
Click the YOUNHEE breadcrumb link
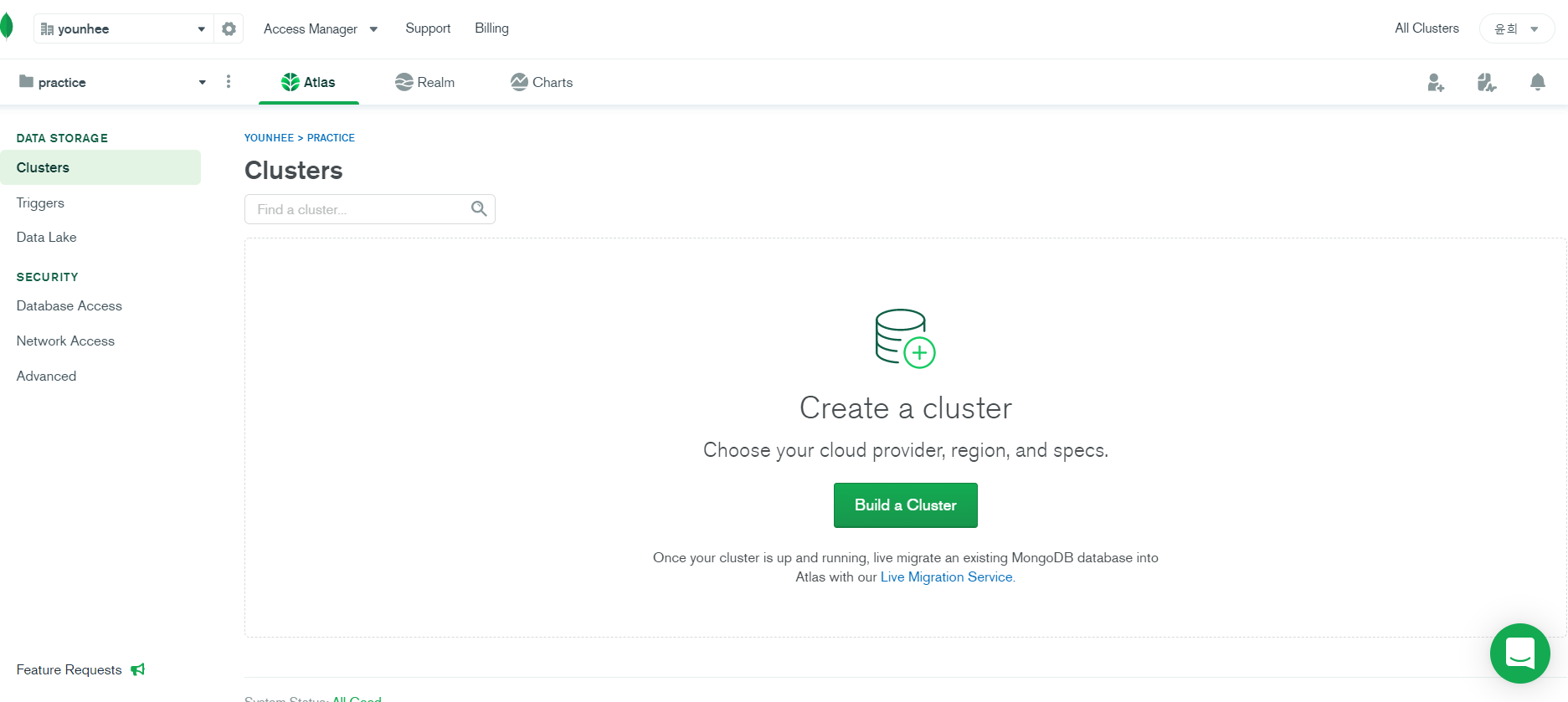pos(269,138)
